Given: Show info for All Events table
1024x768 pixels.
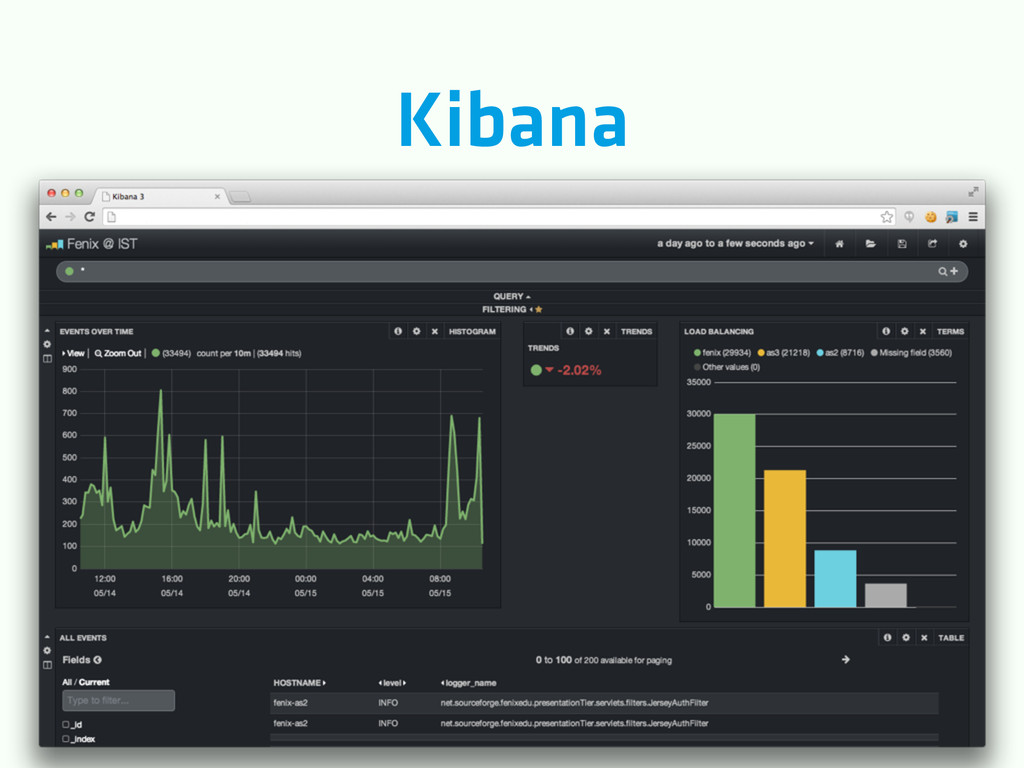Looking at the screenshot, I should (888, 637).
